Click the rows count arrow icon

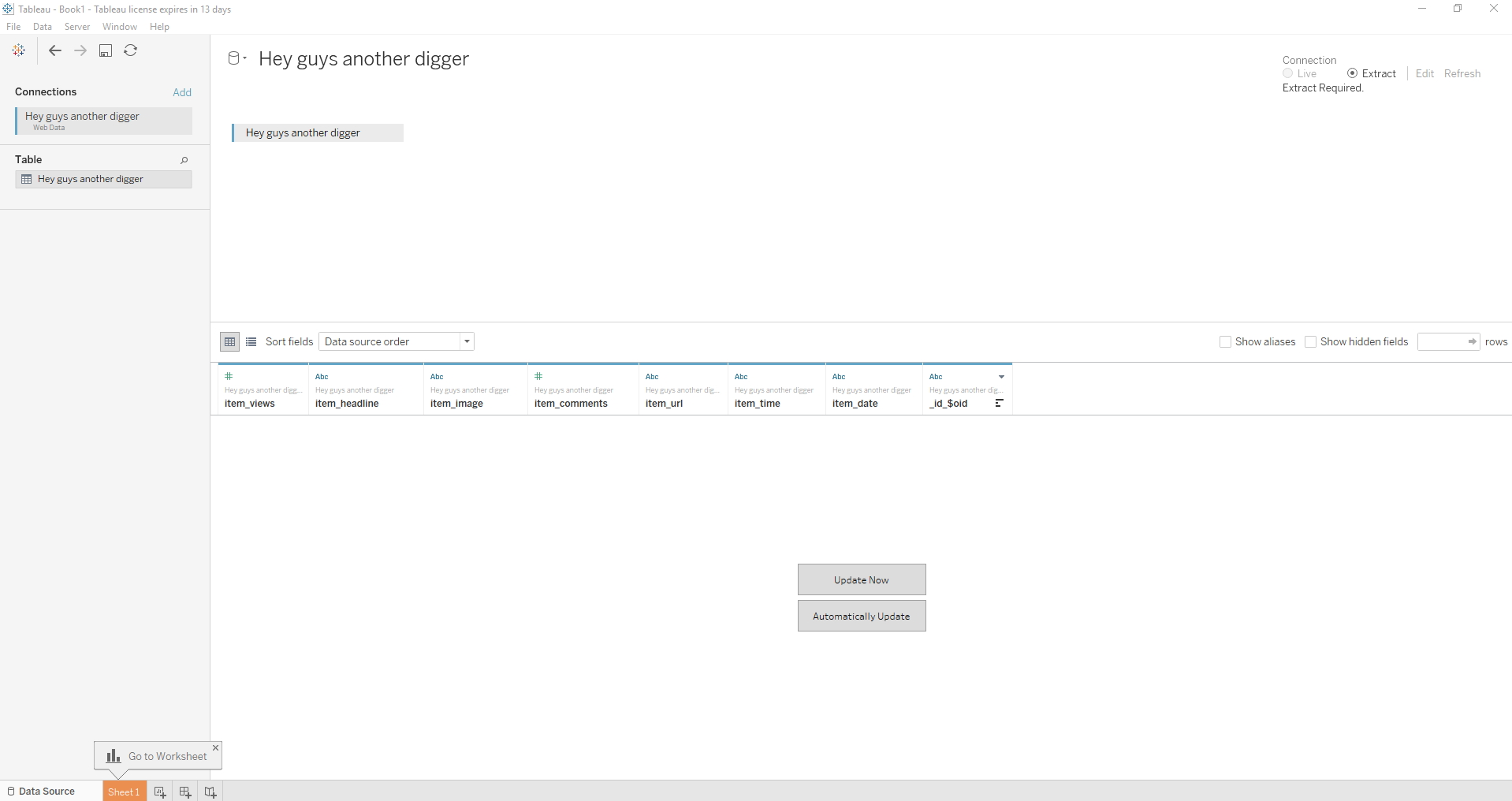point(1472,341)
